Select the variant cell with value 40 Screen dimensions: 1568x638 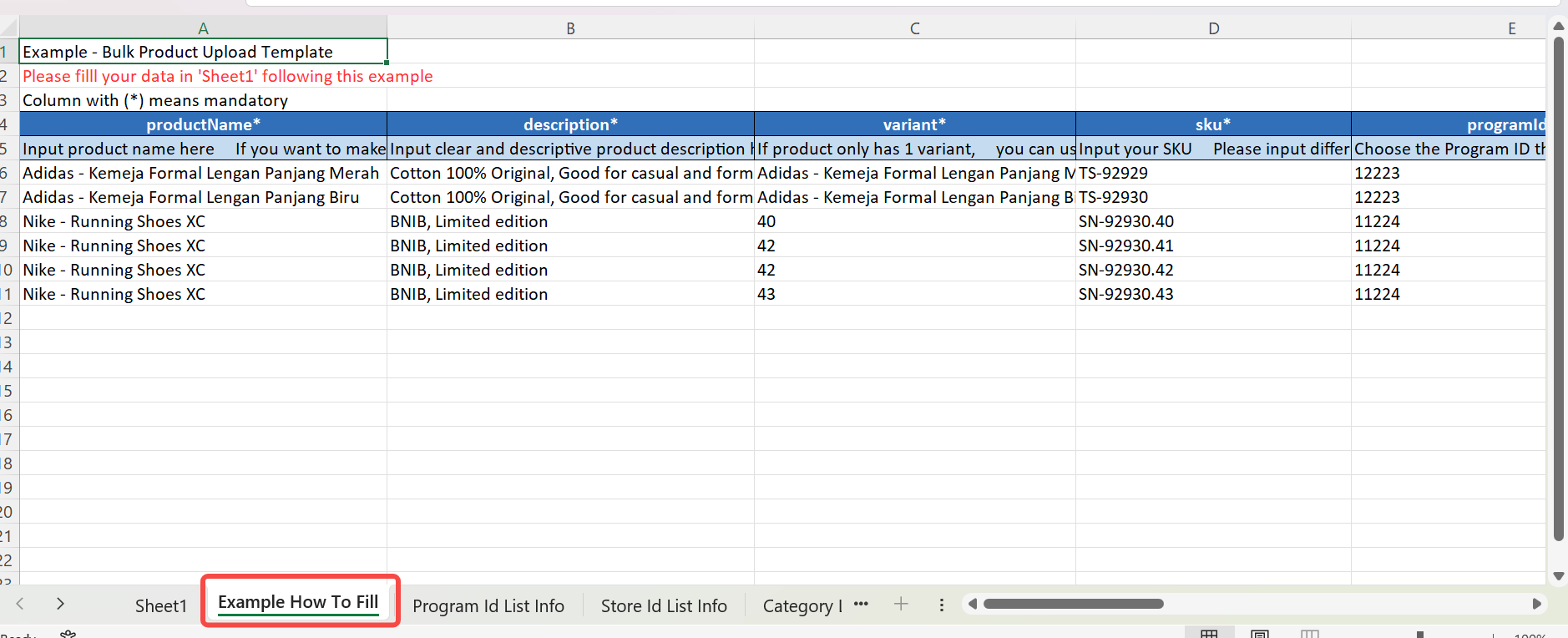point(915,221)
